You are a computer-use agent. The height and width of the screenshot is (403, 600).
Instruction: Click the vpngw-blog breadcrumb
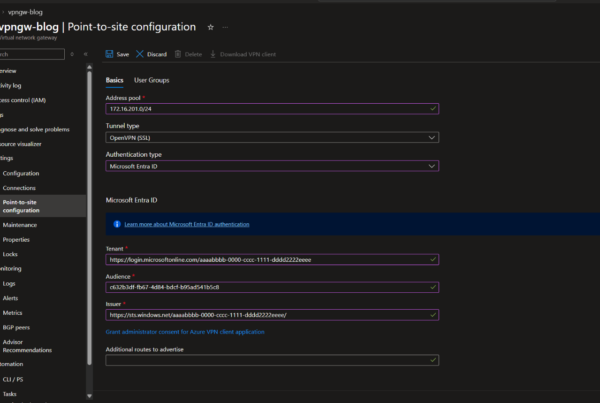pos(25,12)
